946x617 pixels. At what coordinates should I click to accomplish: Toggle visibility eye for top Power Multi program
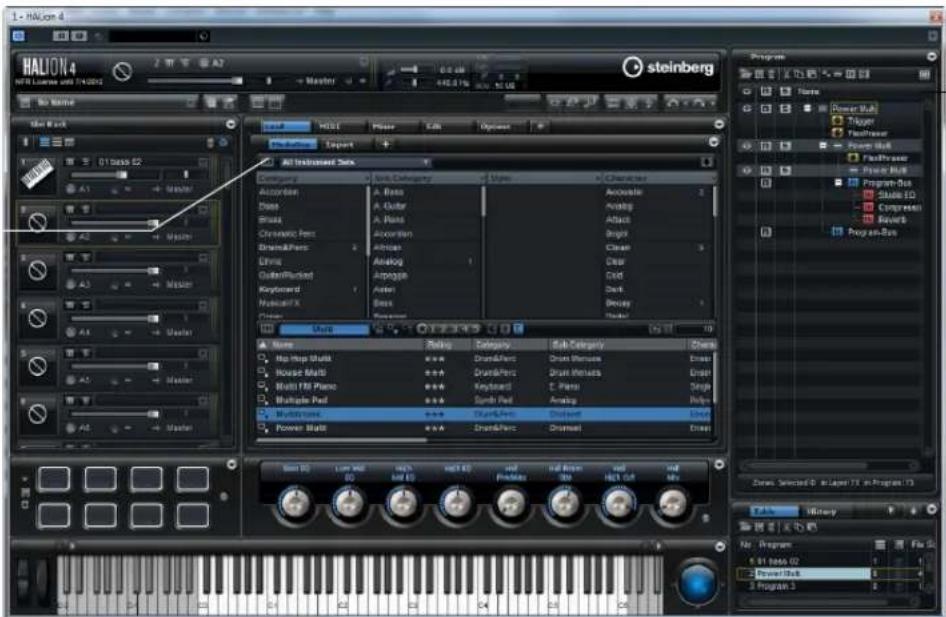[x=747, y=109]
